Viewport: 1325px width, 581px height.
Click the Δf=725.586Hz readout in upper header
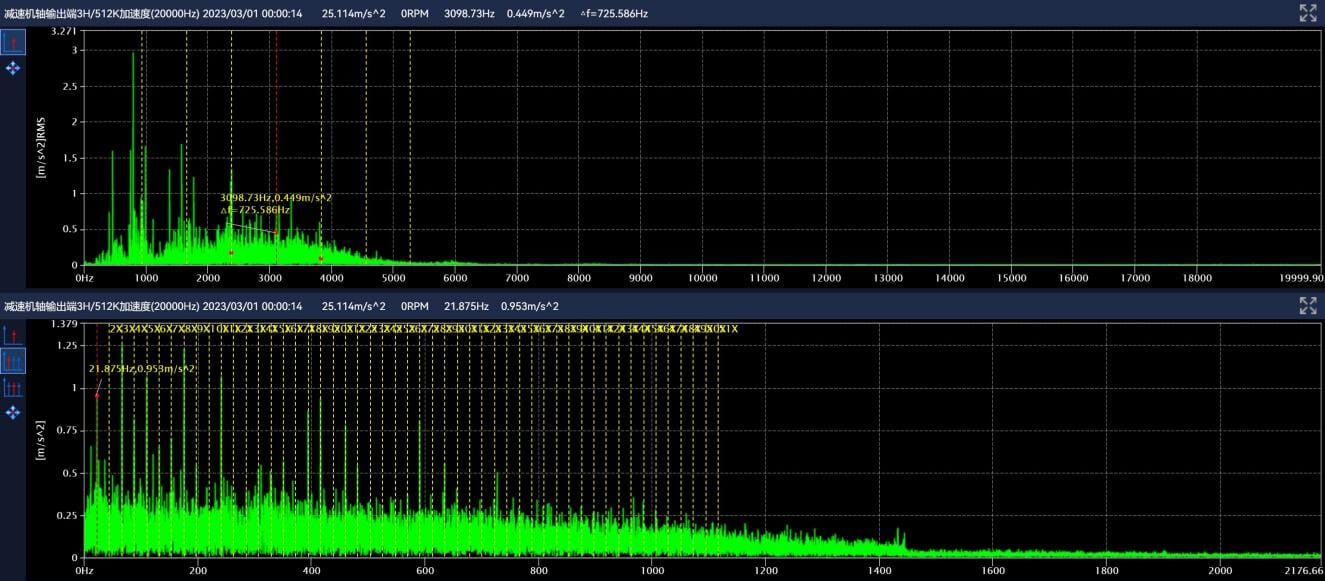click(613, 13)
